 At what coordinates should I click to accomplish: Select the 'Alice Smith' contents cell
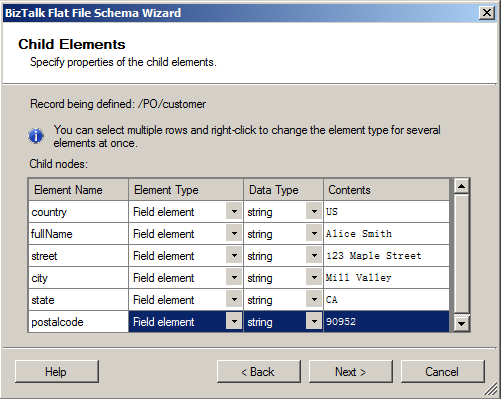pos(386,234)
